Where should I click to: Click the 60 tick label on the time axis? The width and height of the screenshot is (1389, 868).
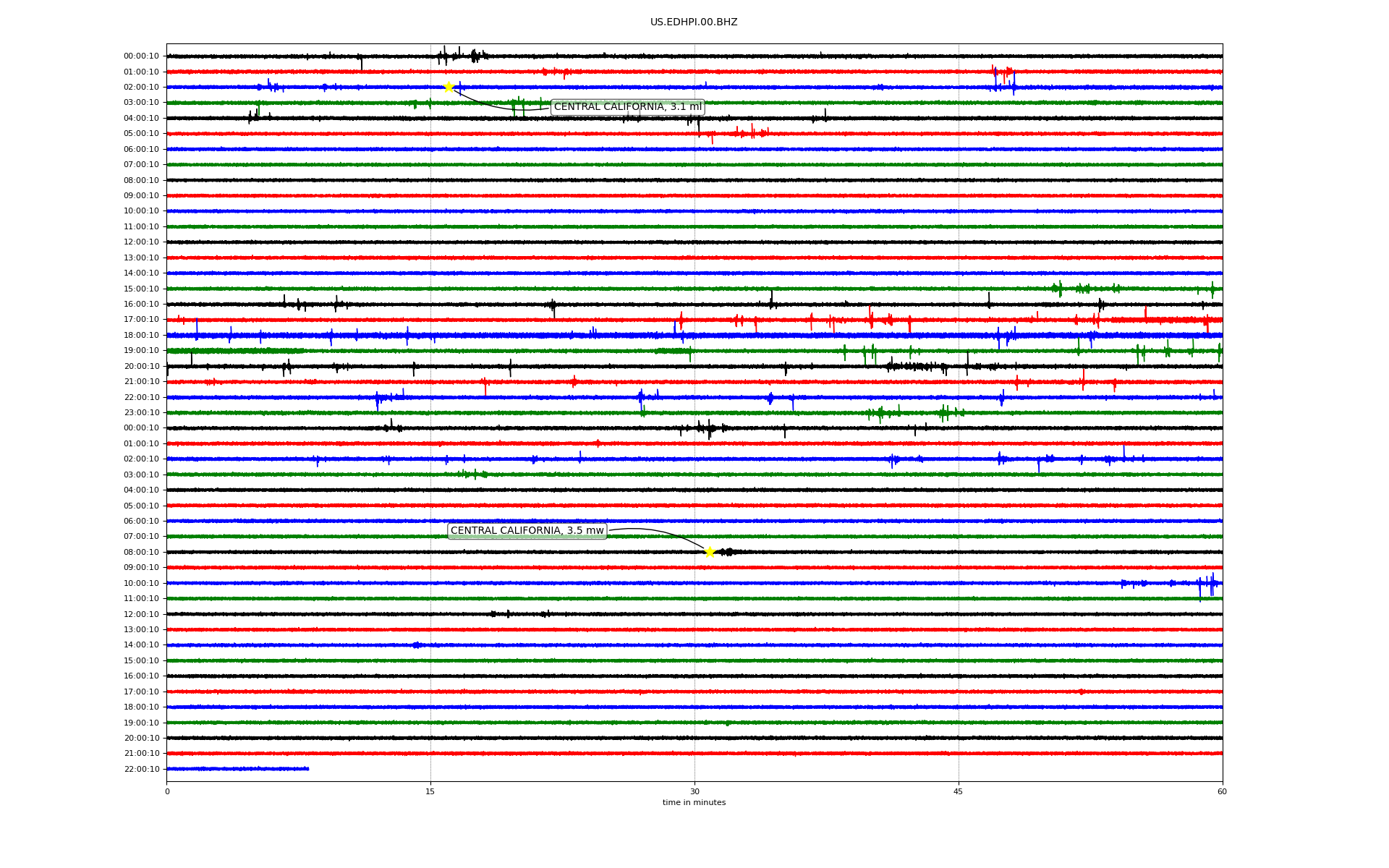pos(1222,791)
